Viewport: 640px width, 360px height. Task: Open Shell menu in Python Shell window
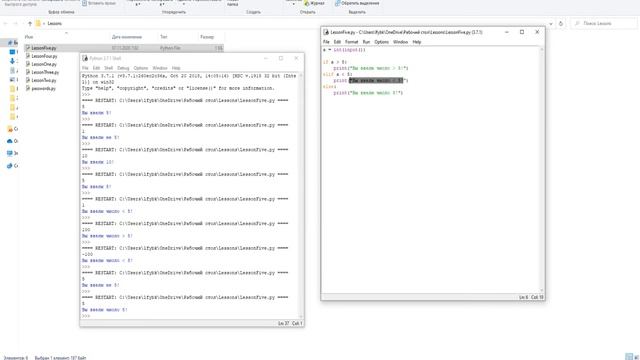click(108, 68)
